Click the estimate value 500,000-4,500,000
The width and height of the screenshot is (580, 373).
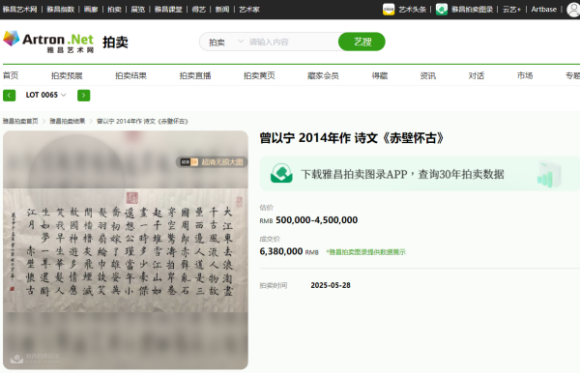click(317, 220)
